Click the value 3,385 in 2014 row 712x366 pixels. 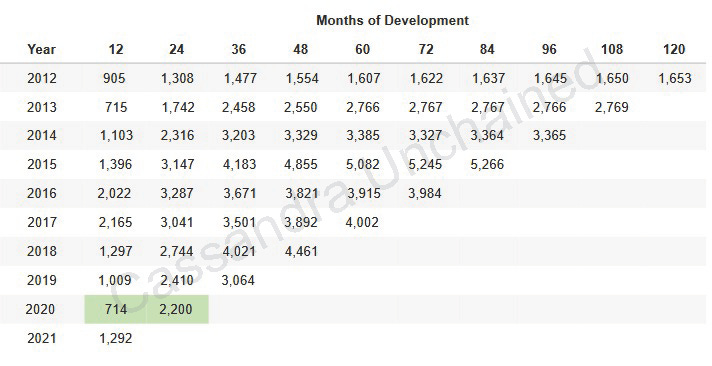(x=362, y=135)
